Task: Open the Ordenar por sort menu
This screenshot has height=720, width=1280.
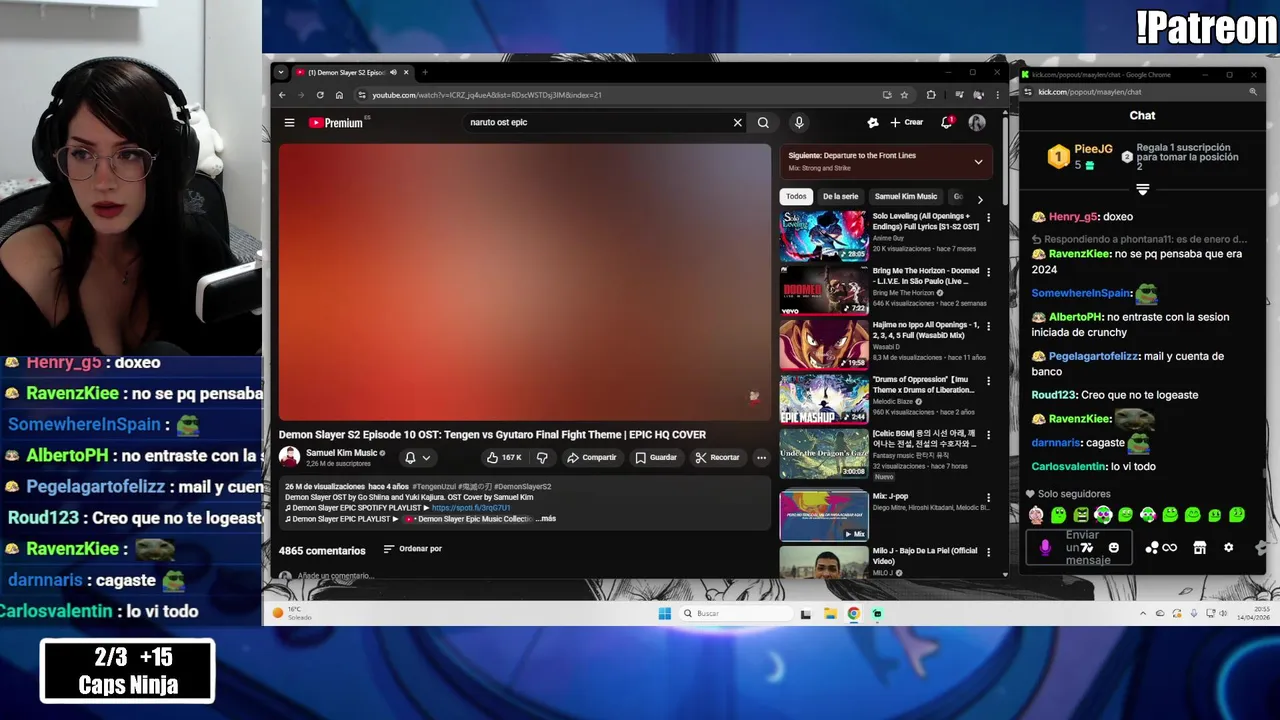Action: (412, 549)
